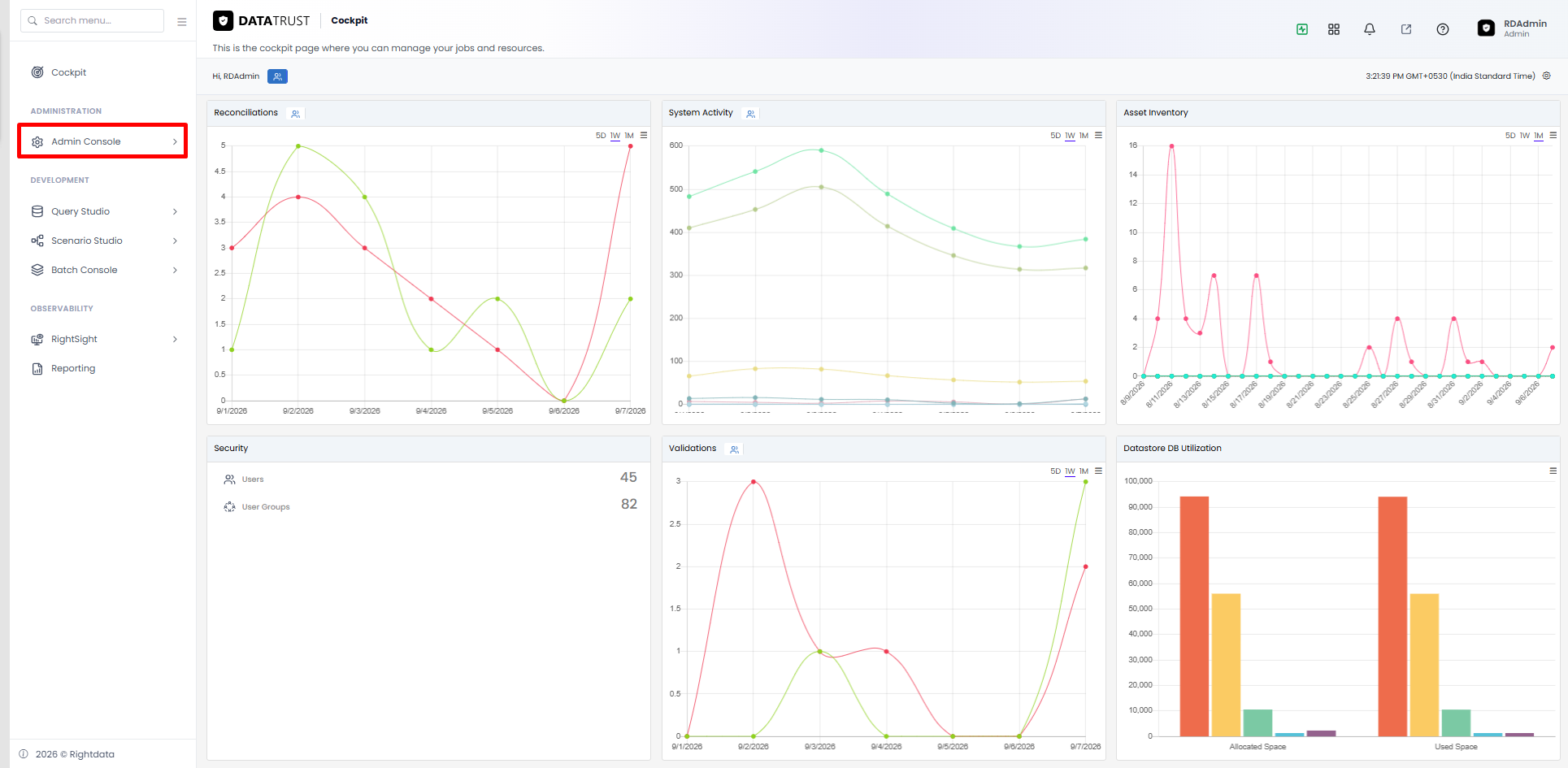Click the RightSight icon in sidebar

(x=37, y=339)
